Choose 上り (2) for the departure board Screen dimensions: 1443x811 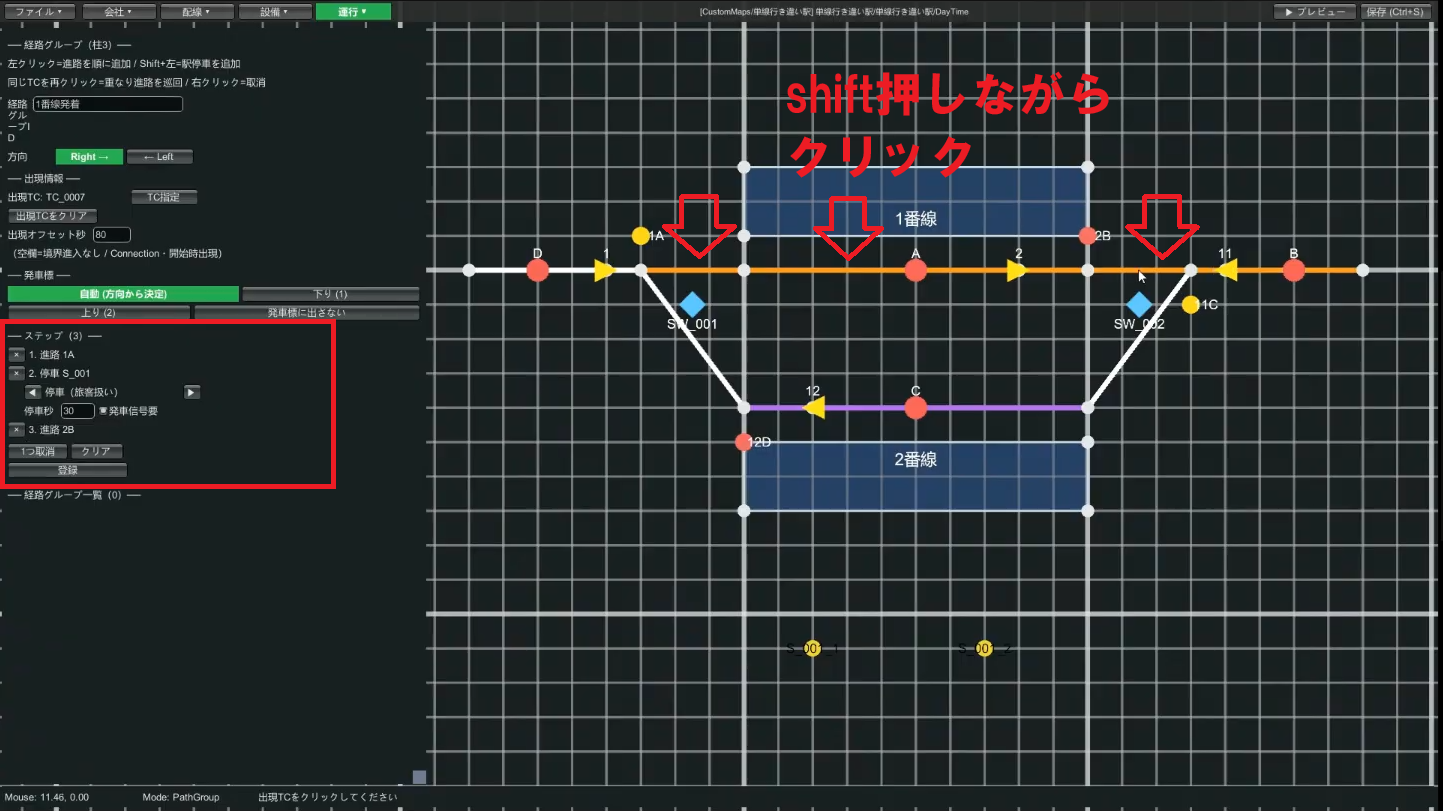(x=98, y=313)
